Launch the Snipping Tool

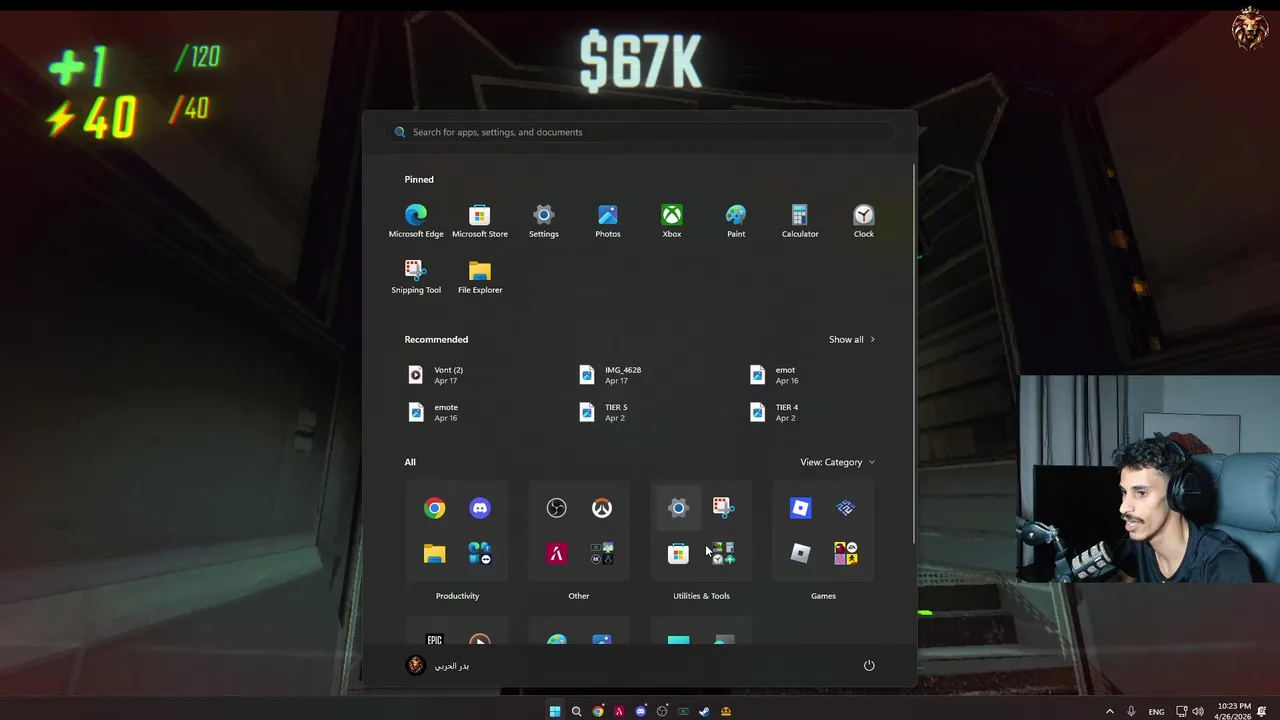click(416, 277)
